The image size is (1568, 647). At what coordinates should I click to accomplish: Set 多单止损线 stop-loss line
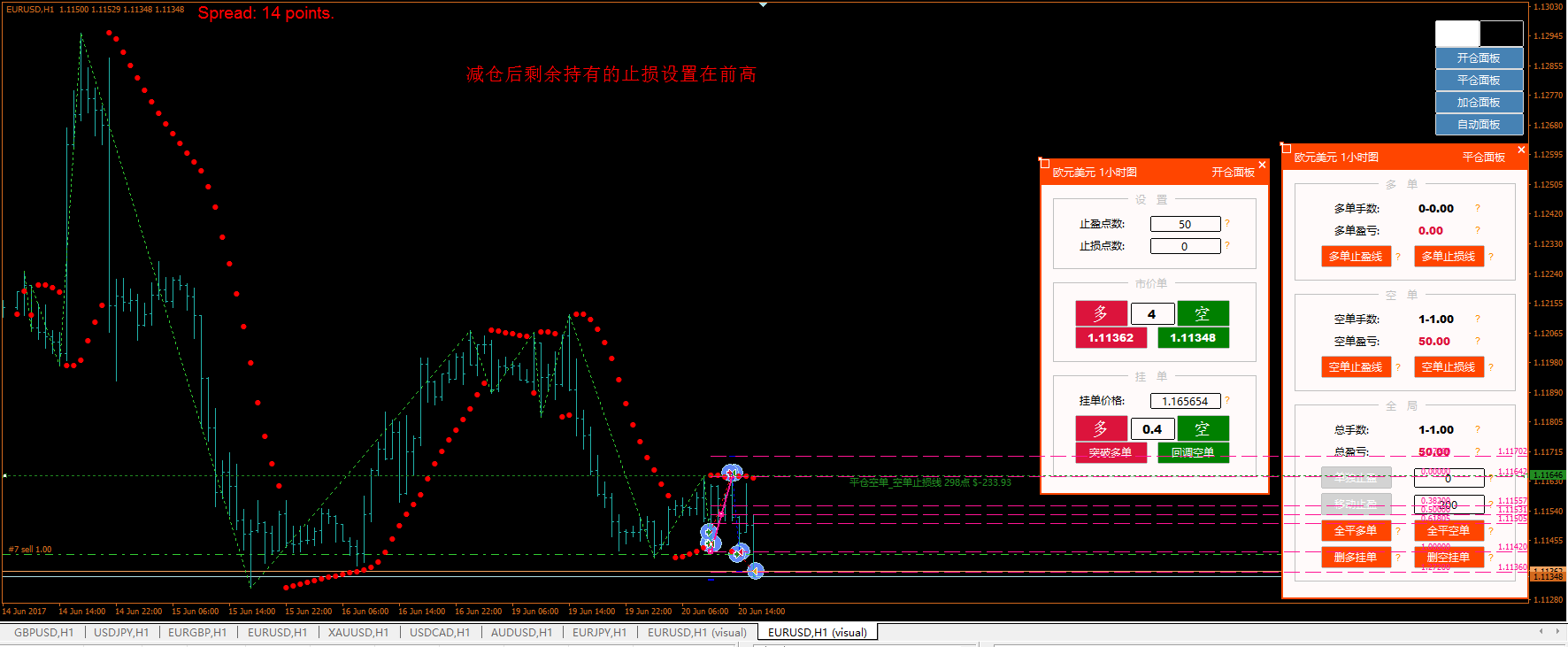[x=1449, y=257]
